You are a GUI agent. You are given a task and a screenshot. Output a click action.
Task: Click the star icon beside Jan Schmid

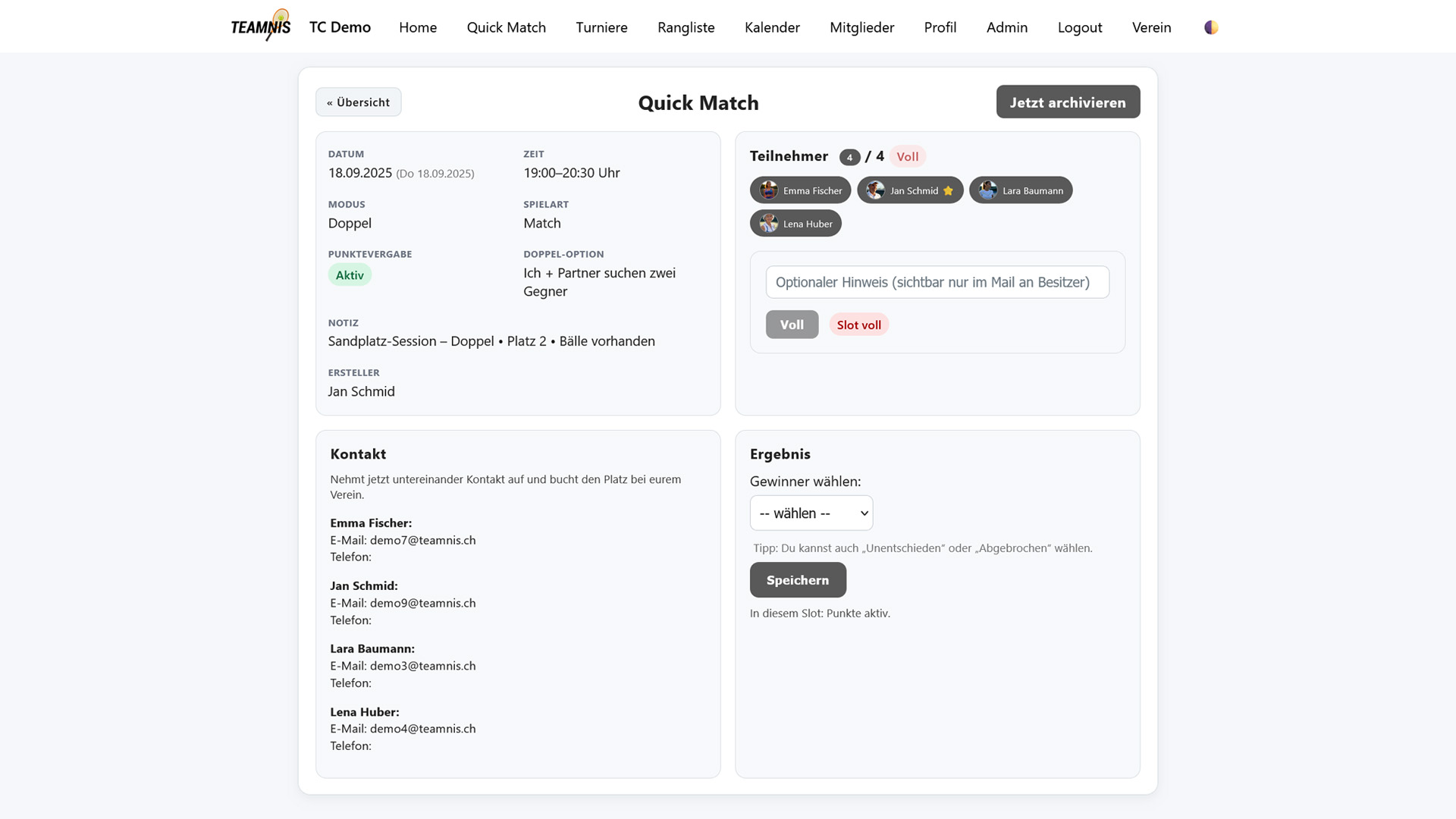click(948, 190)
